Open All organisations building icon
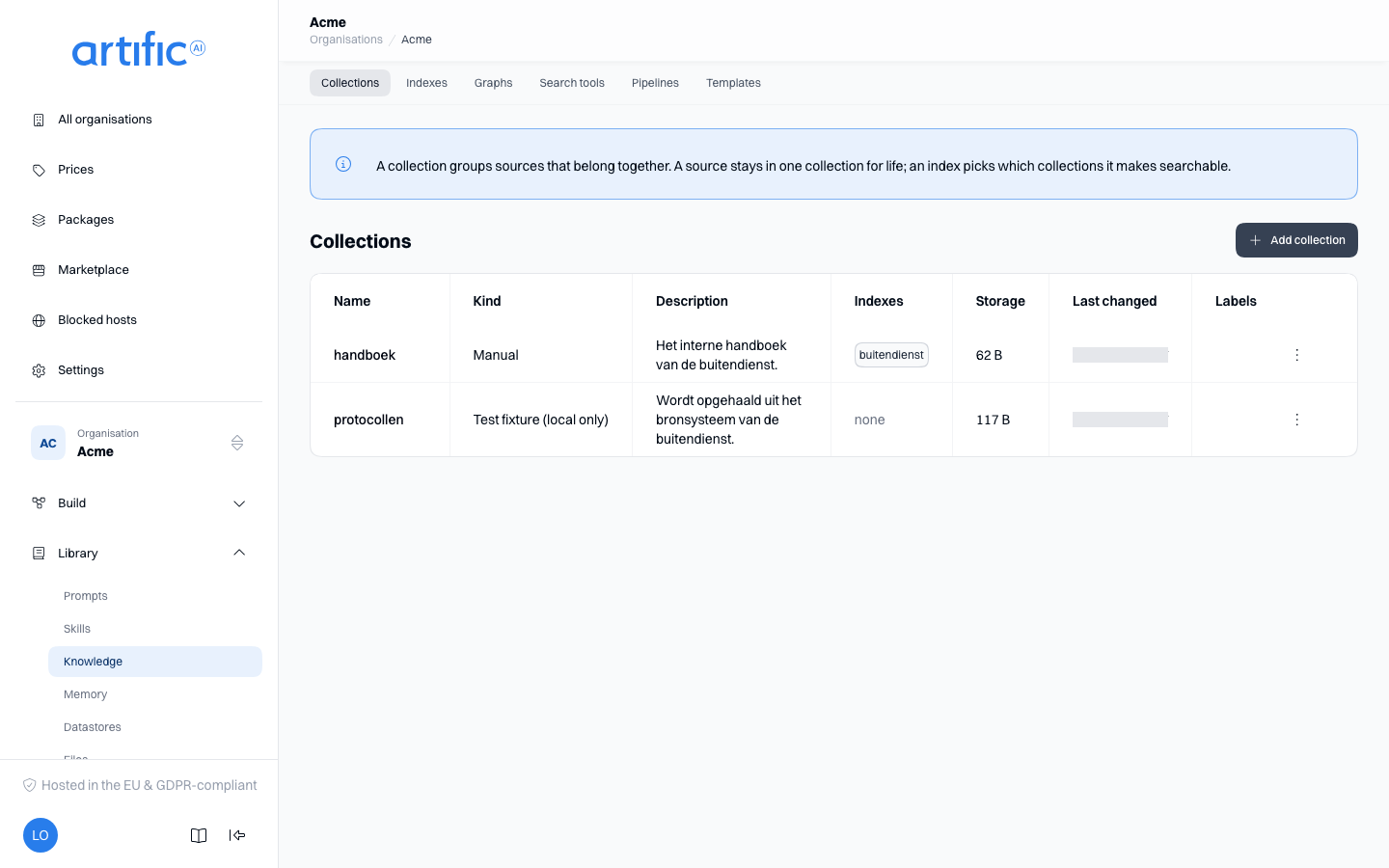 tap(39, 120)
